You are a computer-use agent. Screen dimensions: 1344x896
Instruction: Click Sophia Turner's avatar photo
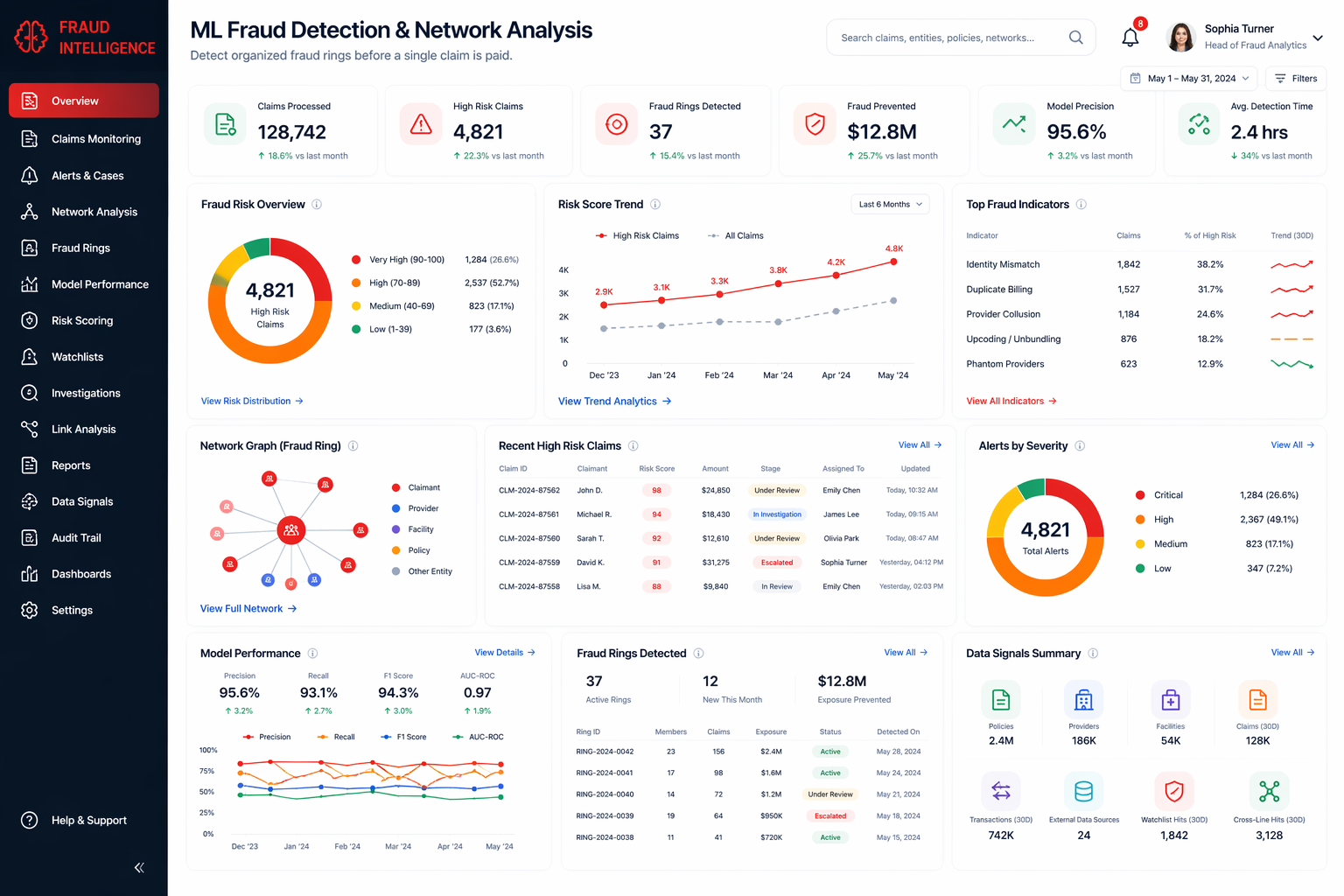point(1181,38)
